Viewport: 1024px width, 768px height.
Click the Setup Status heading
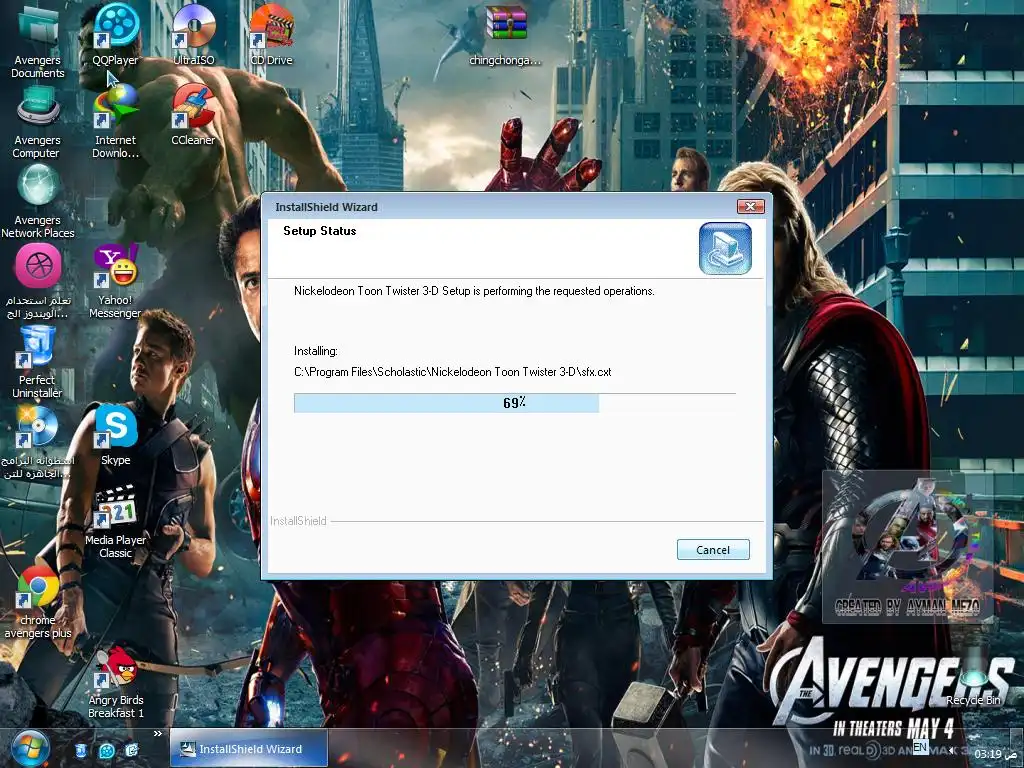click(x=319, y=231)
